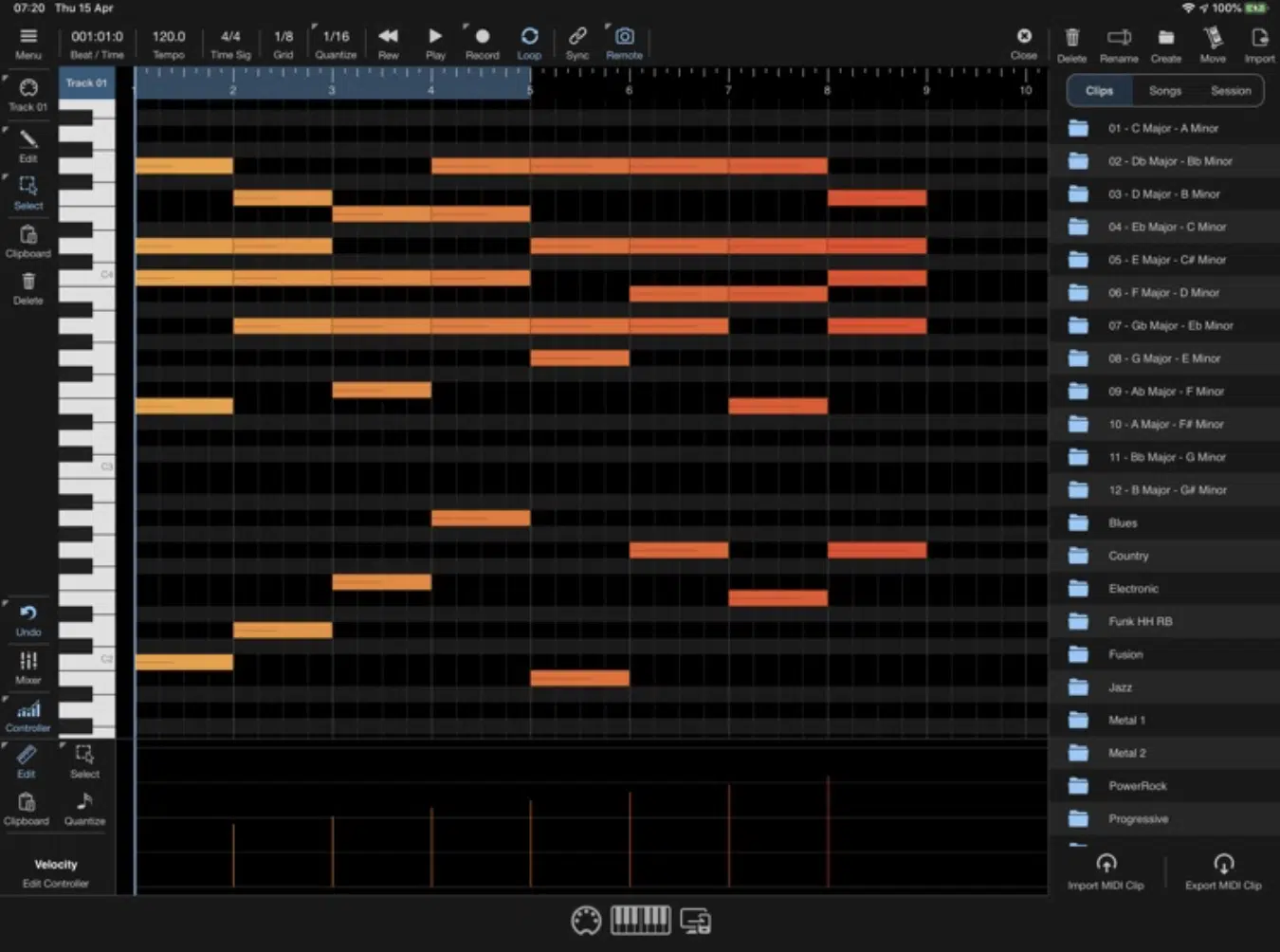
Task: Switch to the Session tab
Action: coord(1231,91)
